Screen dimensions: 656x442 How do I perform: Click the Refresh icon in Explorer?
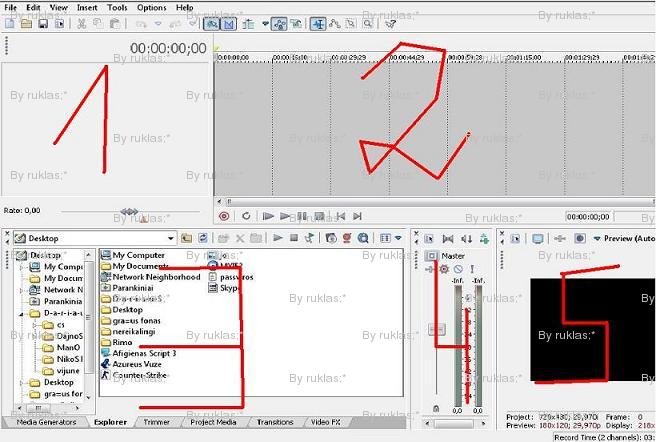[203, 239]
